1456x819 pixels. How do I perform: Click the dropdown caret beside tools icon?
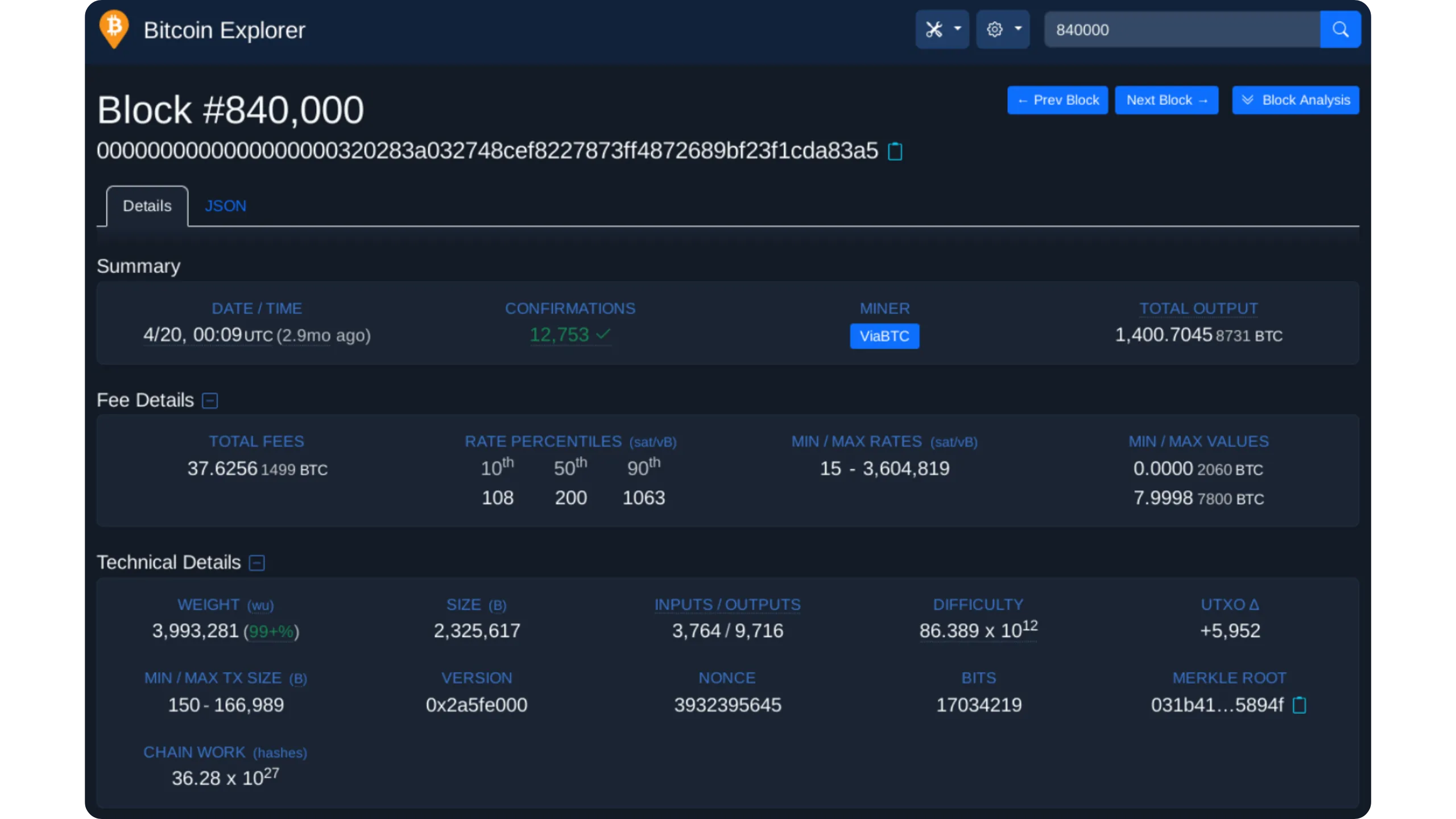tap(958, 28)
